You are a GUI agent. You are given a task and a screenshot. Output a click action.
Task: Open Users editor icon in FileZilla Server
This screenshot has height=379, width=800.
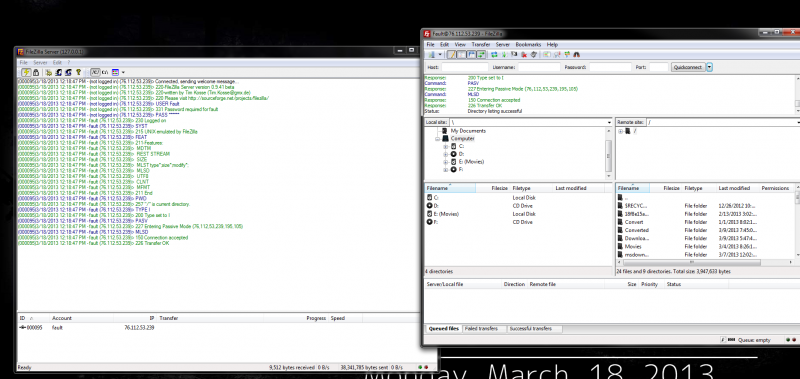tap(59, 72)
